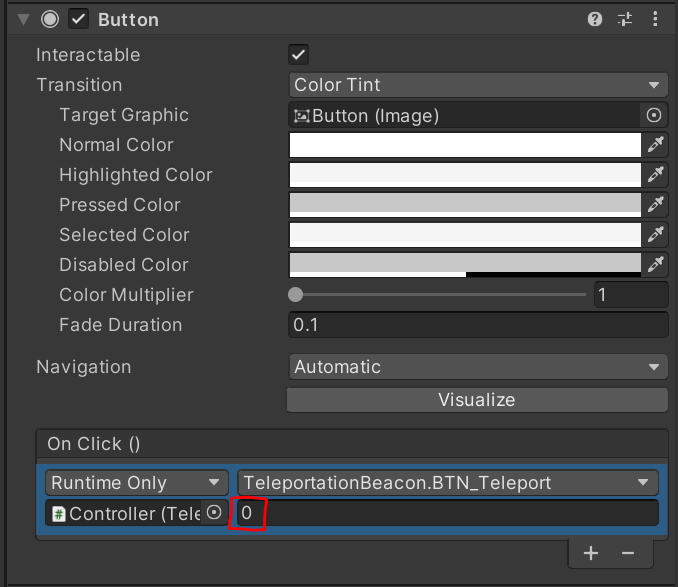
Task: Disable the Button component checkbox
Action: pyautogui.click(x=79, y=19)
